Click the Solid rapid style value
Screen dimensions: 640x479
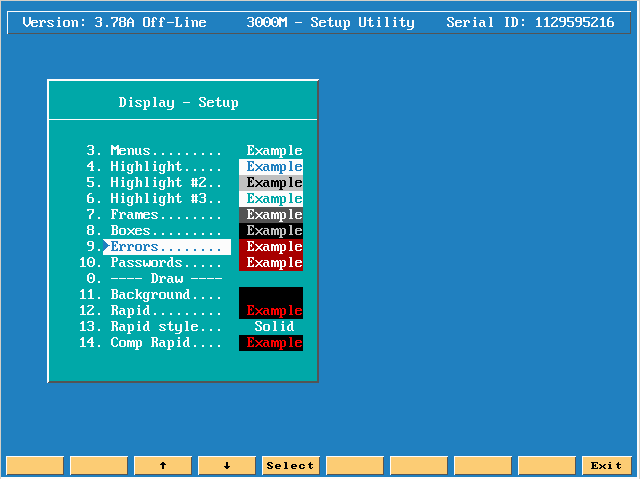point(274,326)
